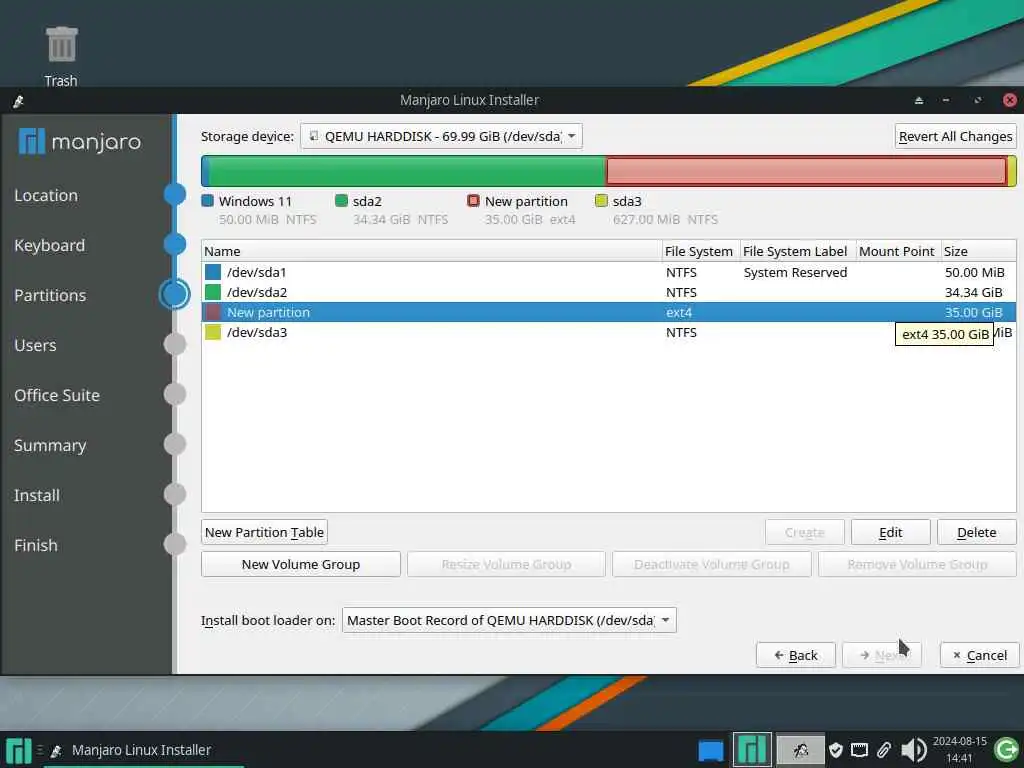Viewport: 1024px width, 768px height.
Task: Click the Size column header
Action: tap(978, 251)
